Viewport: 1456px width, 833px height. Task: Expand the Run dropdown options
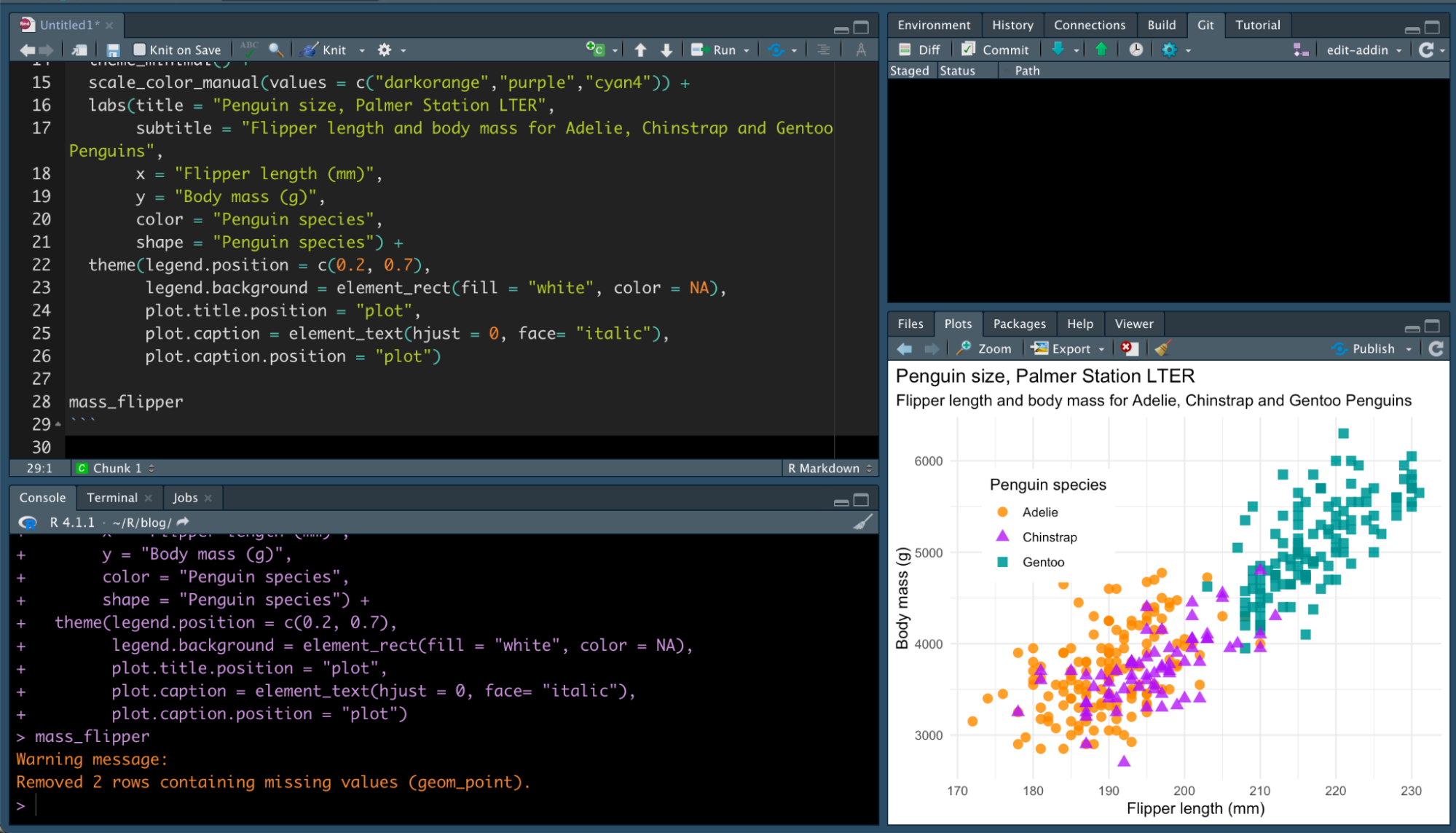tap(747, 50)
